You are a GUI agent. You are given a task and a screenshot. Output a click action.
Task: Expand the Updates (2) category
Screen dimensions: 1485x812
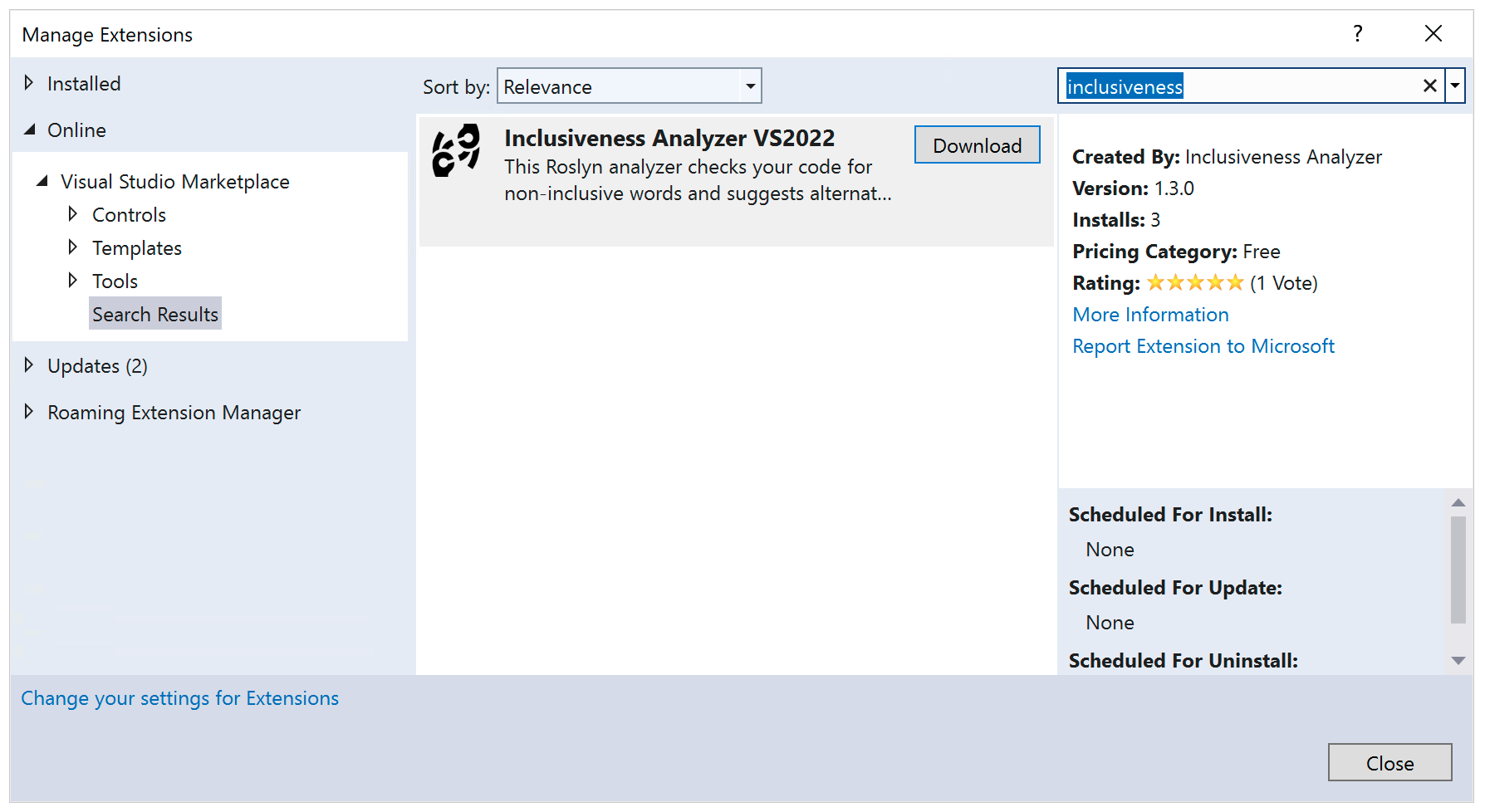pyautogui.click(x=29, y=365)
